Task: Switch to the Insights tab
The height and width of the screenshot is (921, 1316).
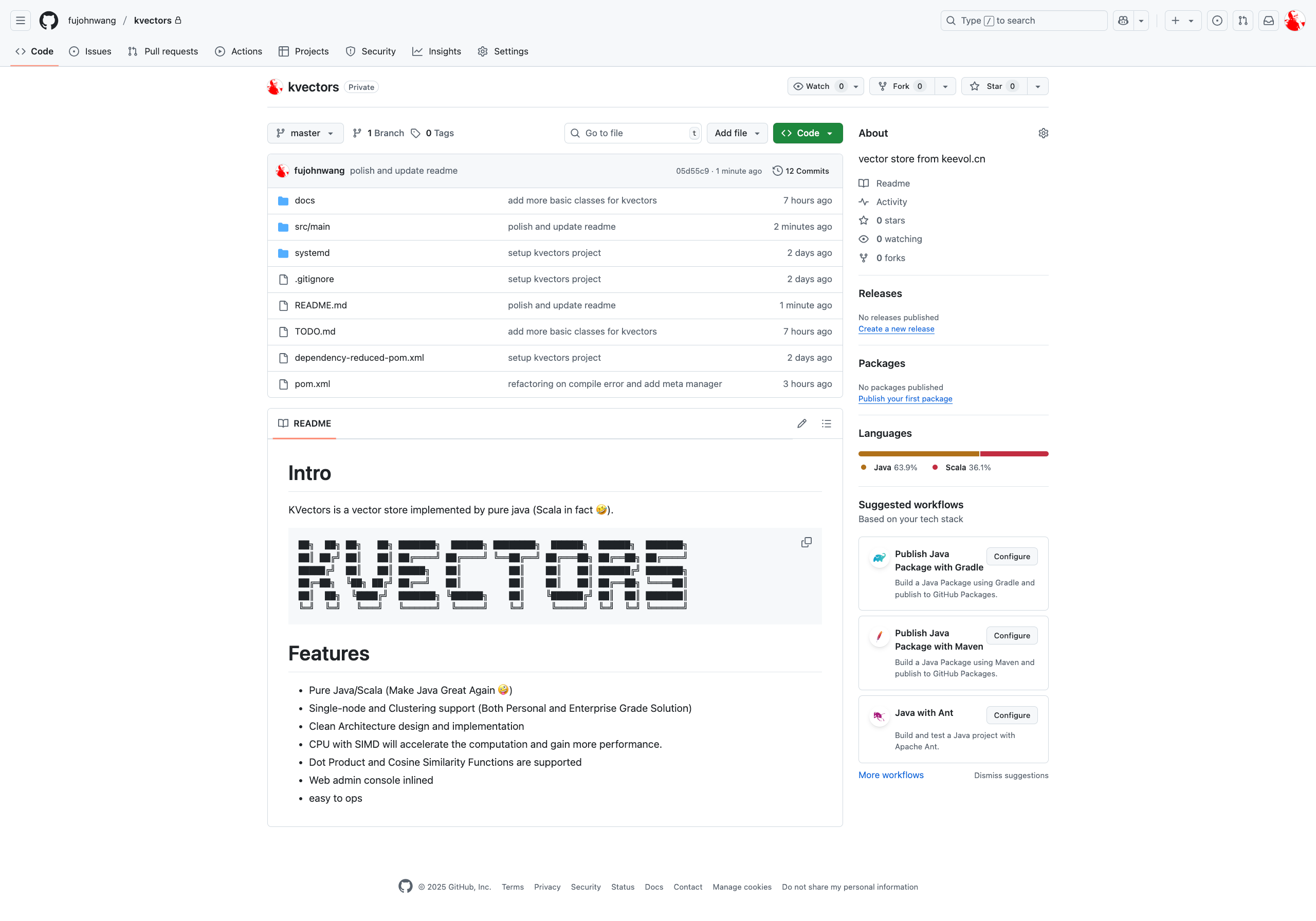Action: tap(437, 51)
